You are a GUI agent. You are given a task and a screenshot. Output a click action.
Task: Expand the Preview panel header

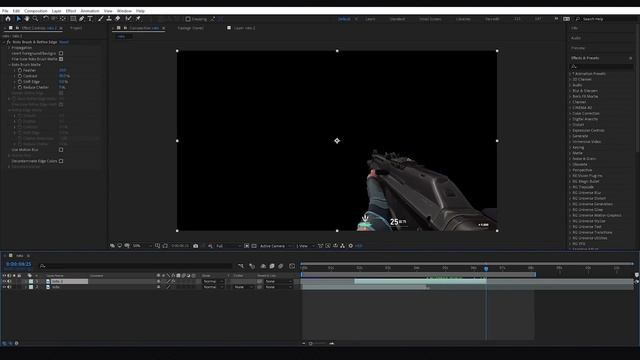coord(578,48)
